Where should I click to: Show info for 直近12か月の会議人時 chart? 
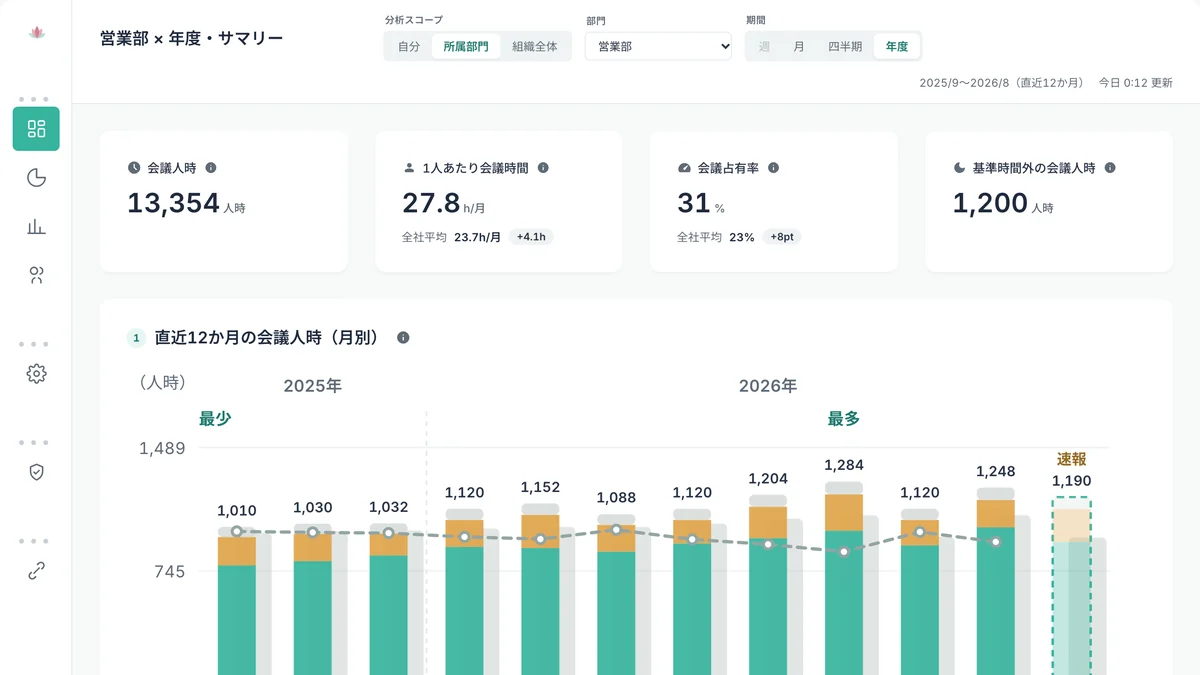(403, 338)
